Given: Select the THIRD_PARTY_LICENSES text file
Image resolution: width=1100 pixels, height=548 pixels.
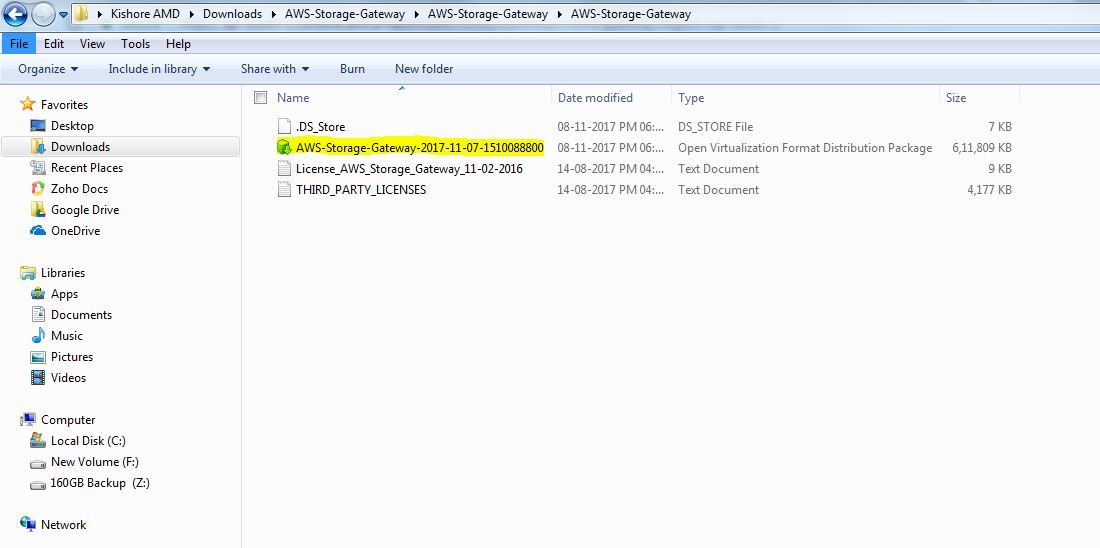Looking at the screenshot, I should tap(361, 190).
